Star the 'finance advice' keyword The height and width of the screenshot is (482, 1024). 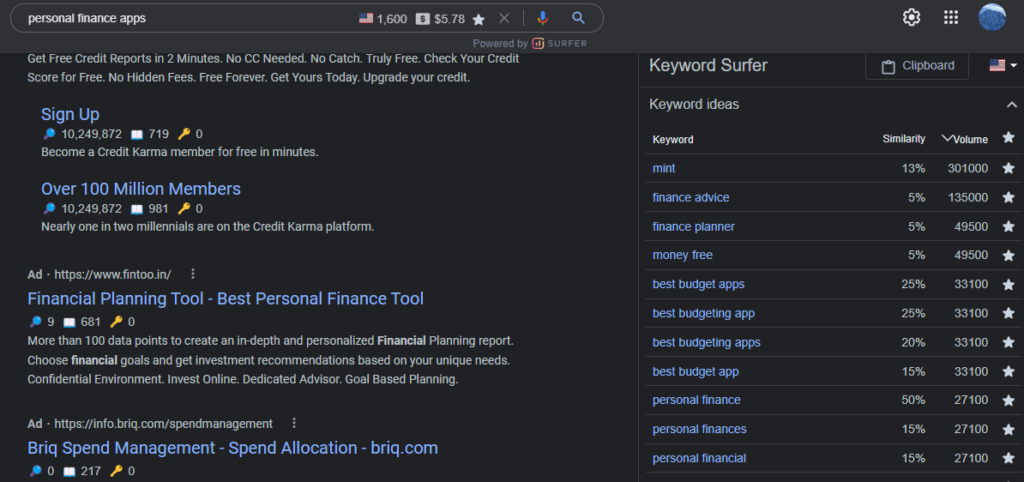pos(1008,197)
